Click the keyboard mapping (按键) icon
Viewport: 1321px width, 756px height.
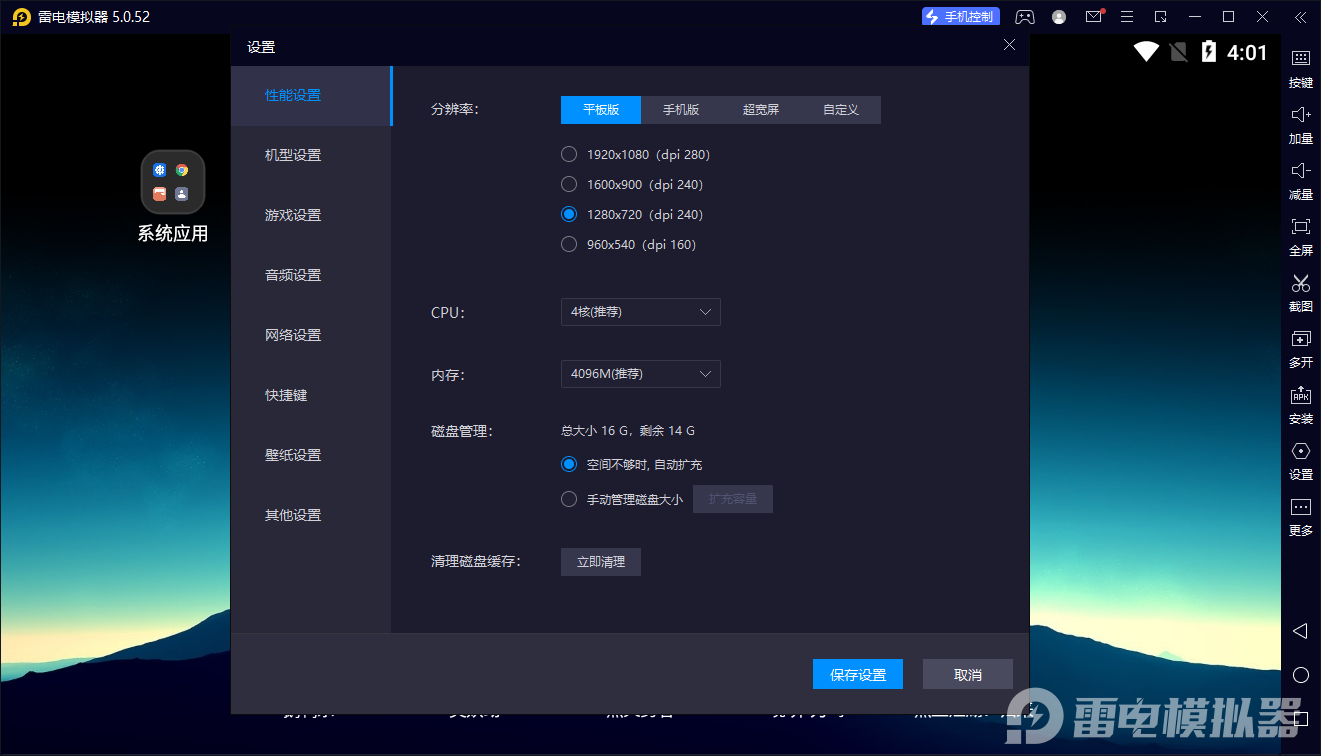point(1300,60)
